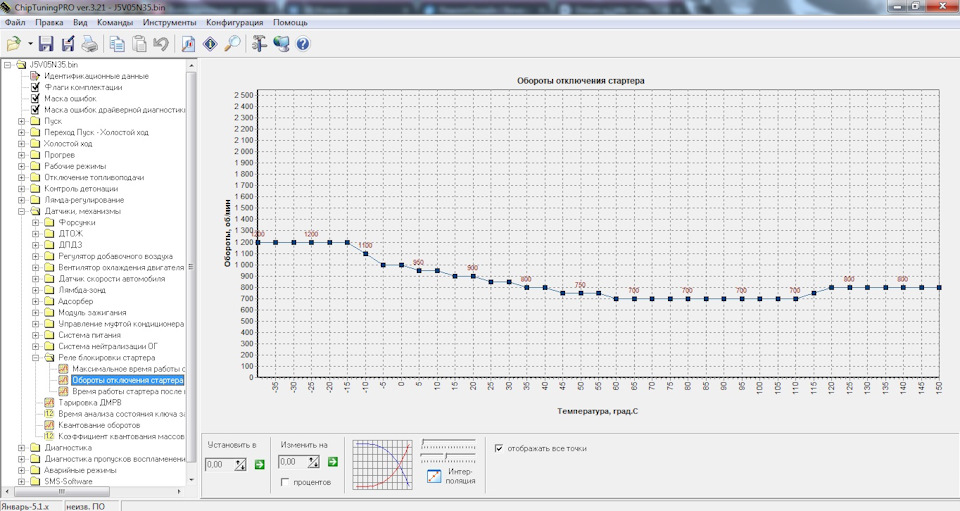Open help with the blue question mark icon
This screenshot has height=511, width=960.
pos(303,44)
